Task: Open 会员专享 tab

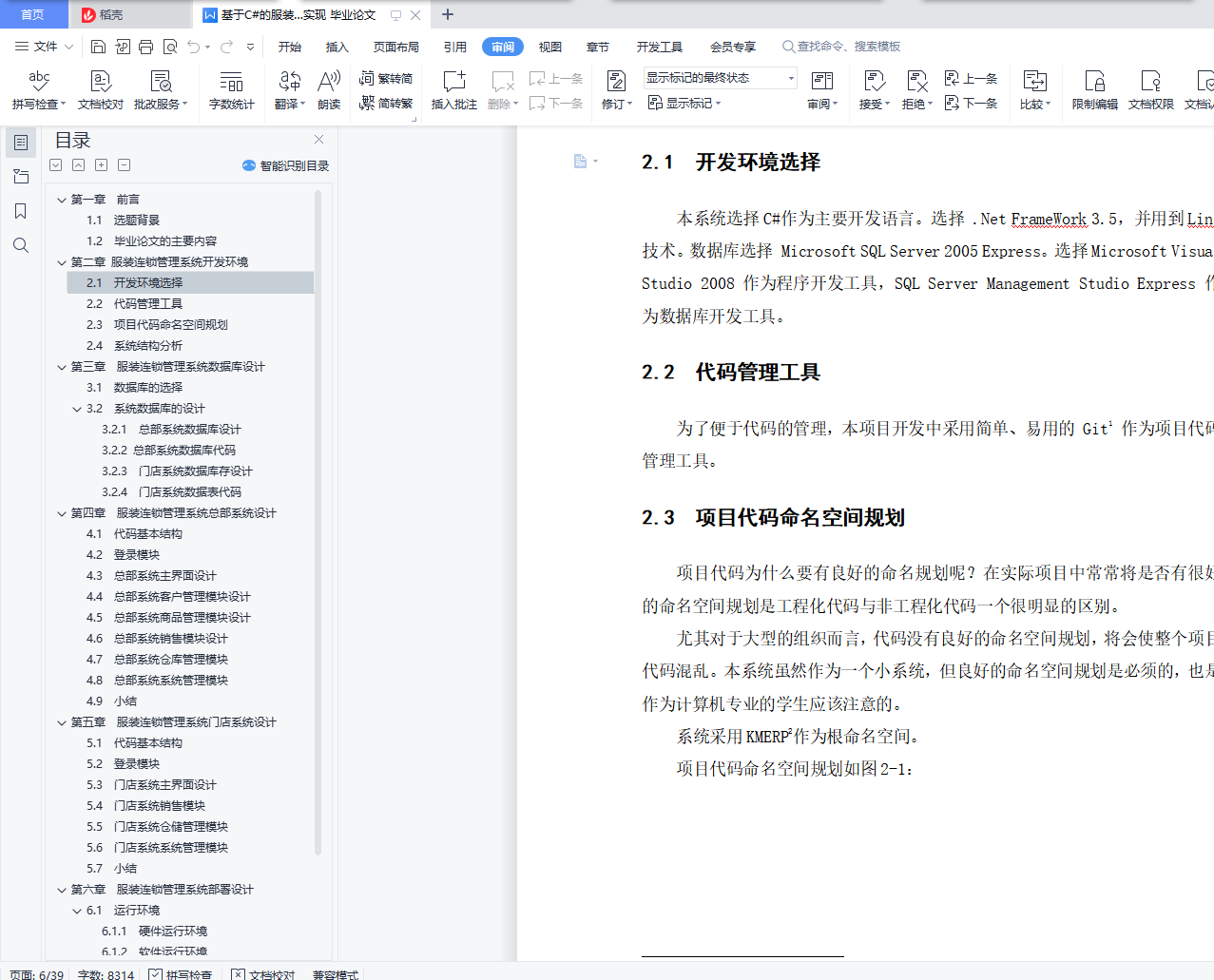Action: coord(733,47)
